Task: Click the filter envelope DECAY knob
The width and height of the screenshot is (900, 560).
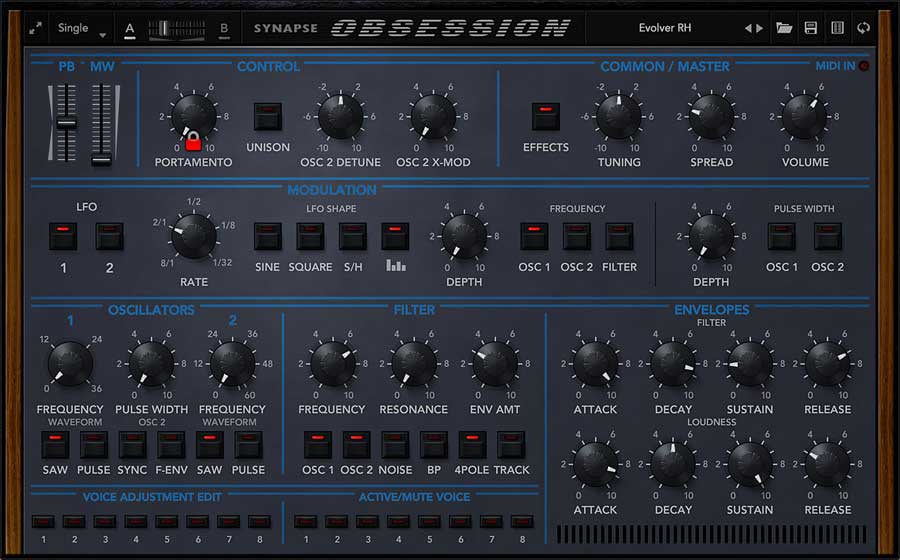Action: pos(673,364)
